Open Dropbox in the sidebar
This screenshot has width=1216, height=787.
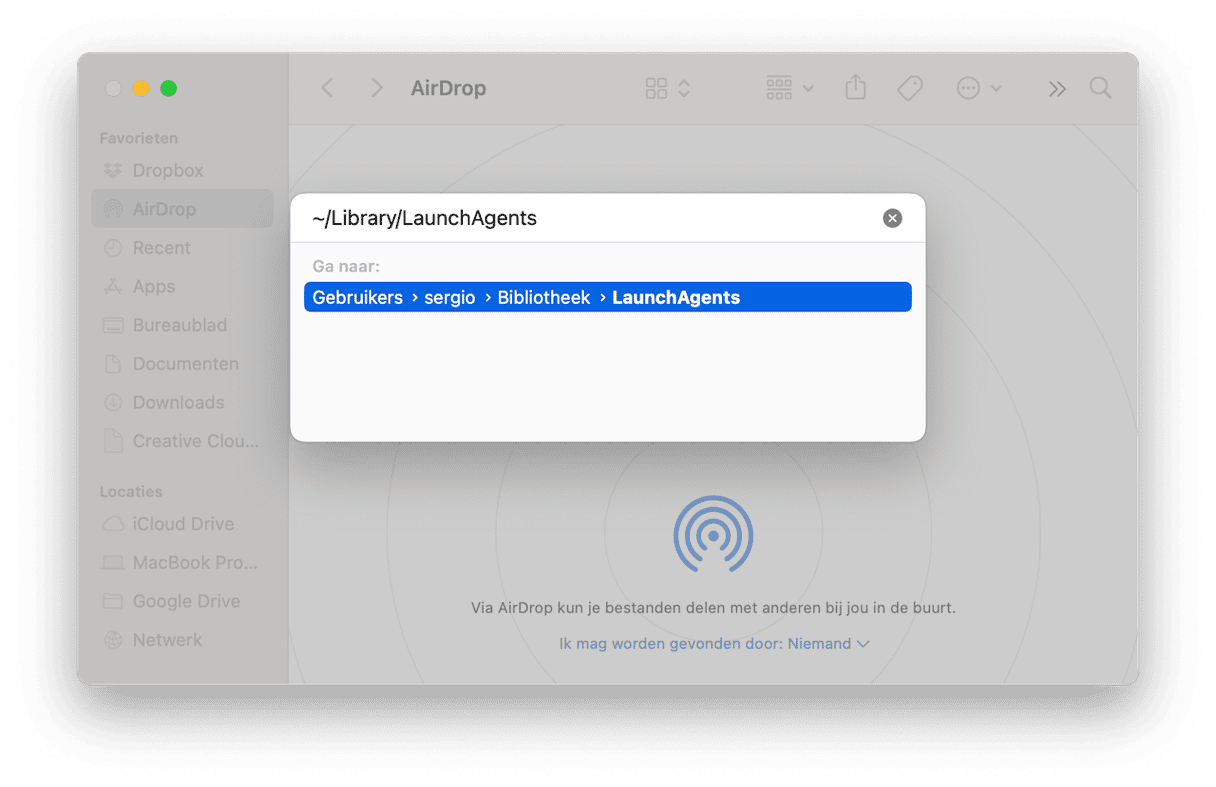(167, 171)
